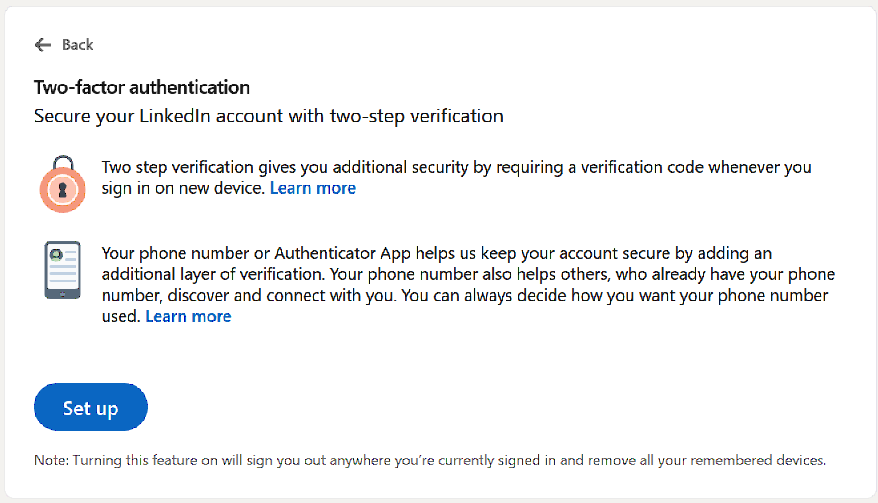Click the profile avatar on the phone icon
The height and width of the screenshot is (503, 878).
coord(63,254)
